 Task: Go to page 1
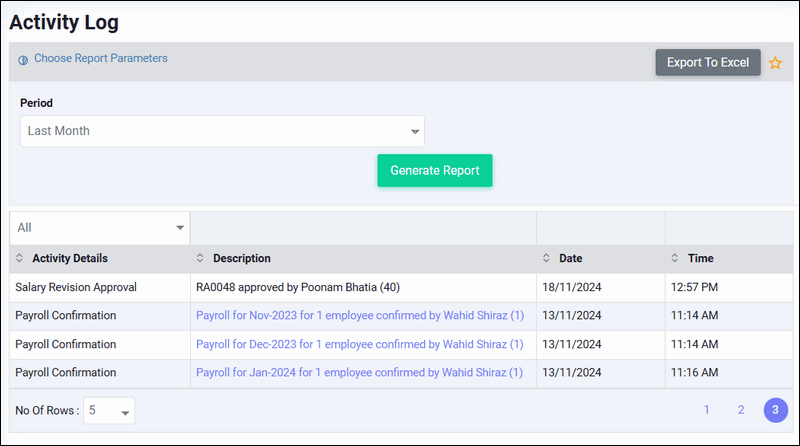pyautogui.click(x=707, y=410)
